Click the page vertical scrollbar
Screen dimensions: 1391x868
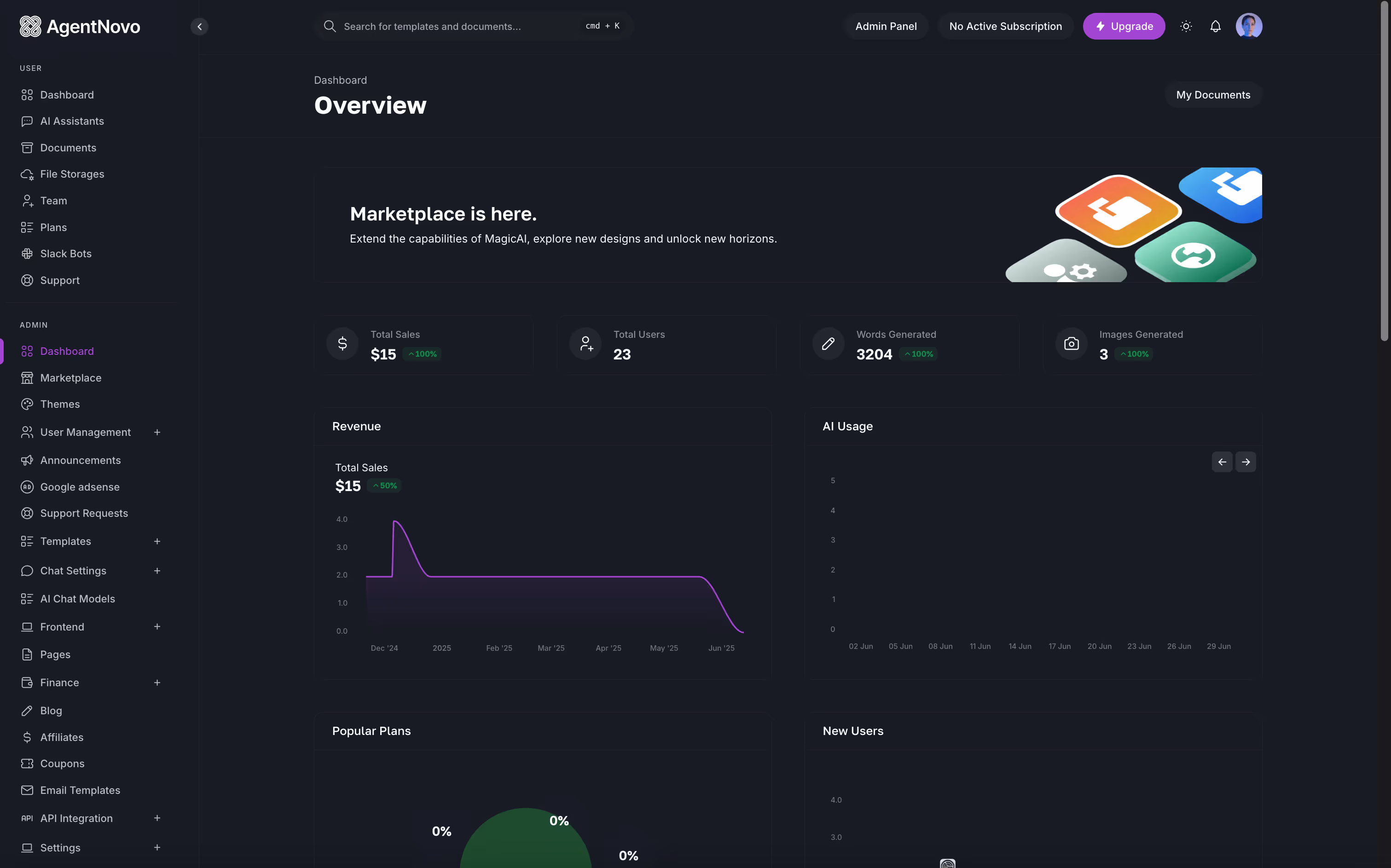[1384, 172]
